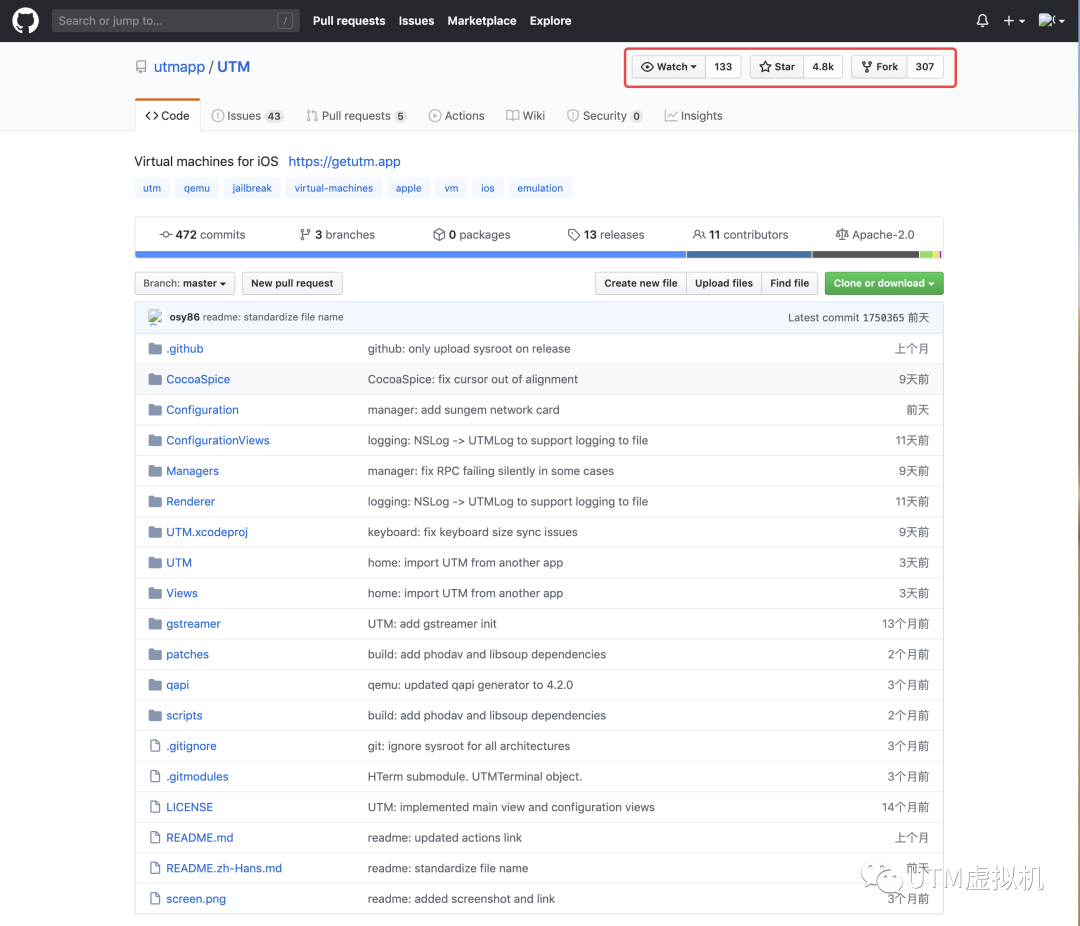Open the notifications bell icon
Image resolution: width=1080 pixels, height=926 pixels.
point(982,21)
